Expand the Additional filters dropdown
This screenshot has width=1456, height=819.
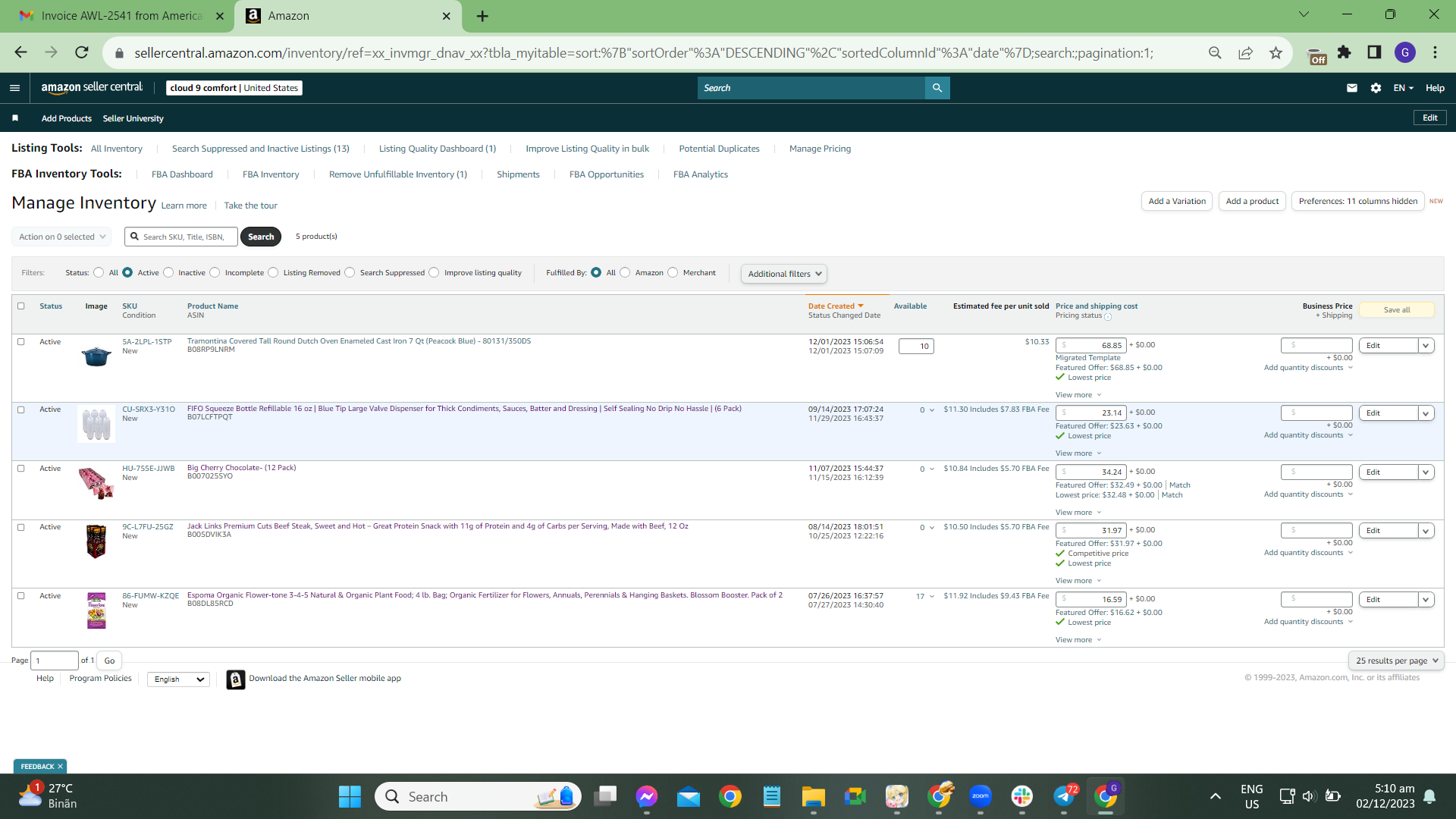(x=783, y=274)
